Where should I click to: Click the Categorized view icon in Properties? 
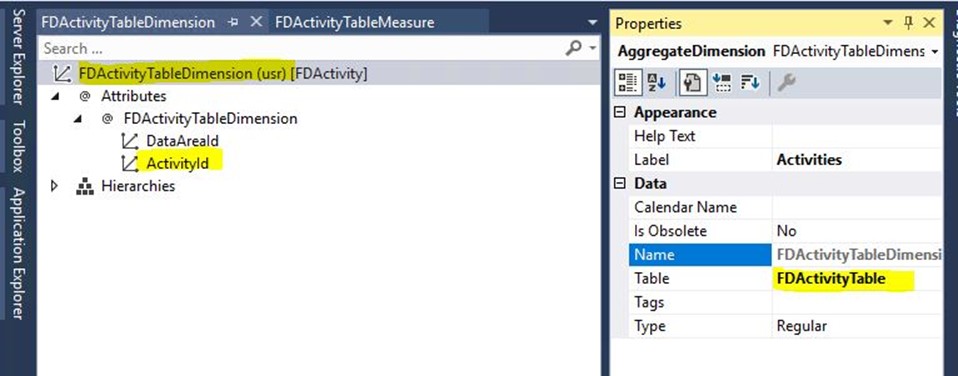[625, 83]
